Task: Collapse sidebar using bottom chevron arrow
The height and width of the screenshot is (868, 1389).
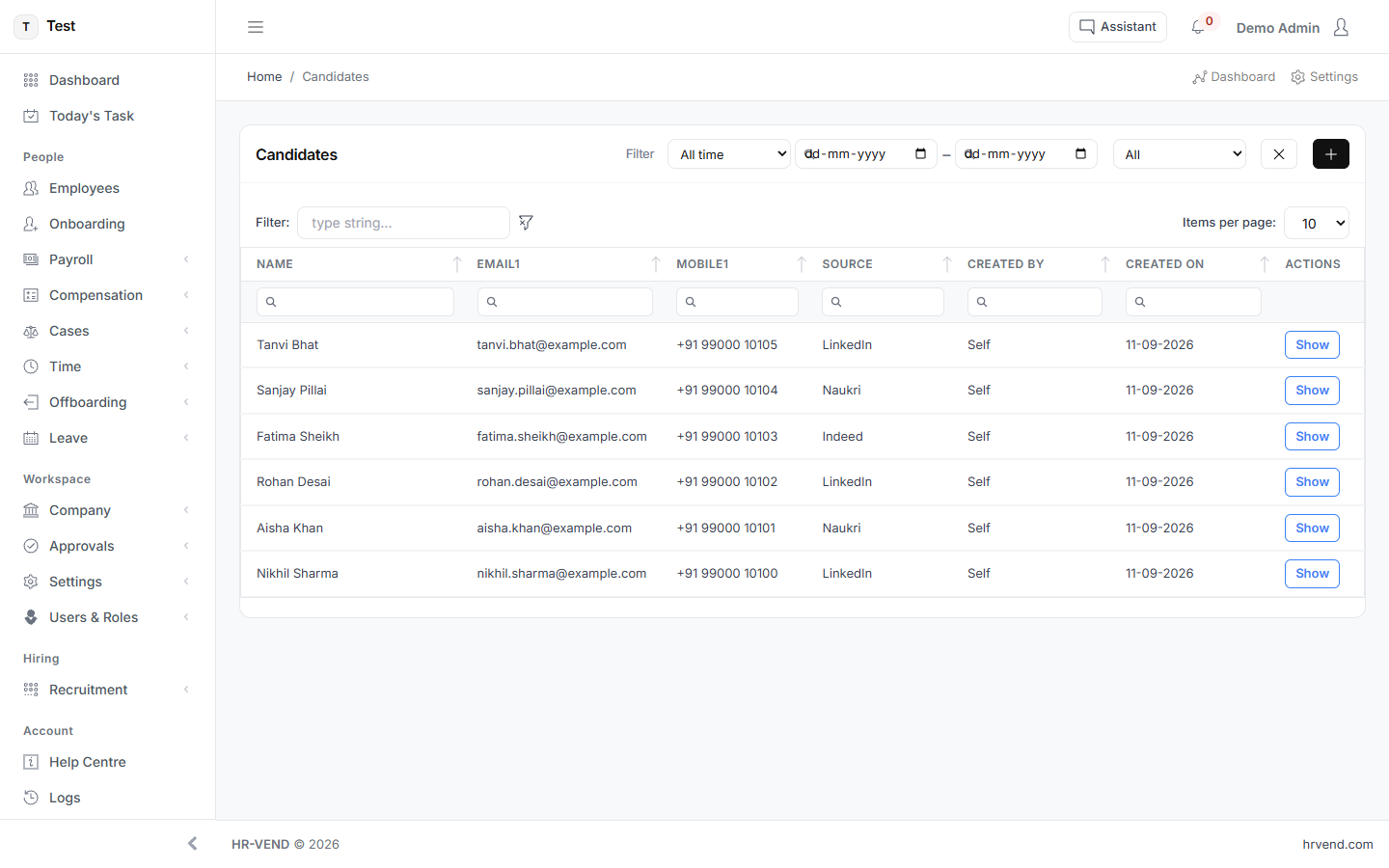Action: pos(193,844)
